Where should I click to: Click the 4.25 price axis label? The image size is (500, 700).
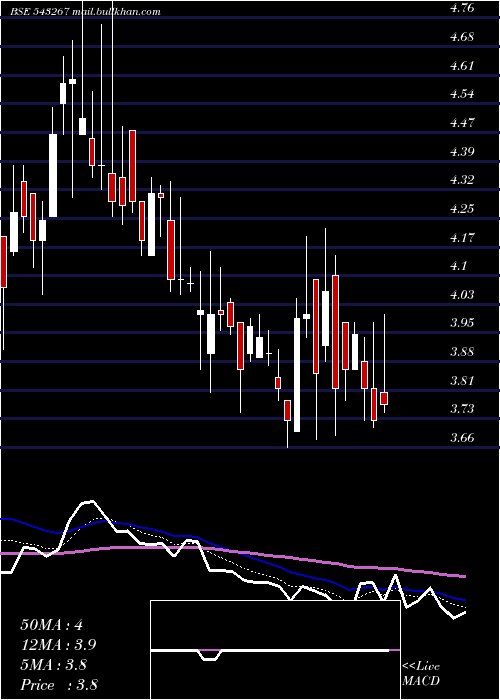coord(462,208)
